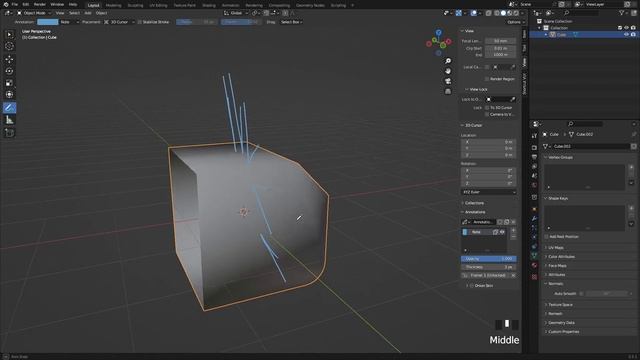This screenshot has height=360, width=640.
Task: Adjust the annotation Opacity slider
Action: tap(489, 259)
